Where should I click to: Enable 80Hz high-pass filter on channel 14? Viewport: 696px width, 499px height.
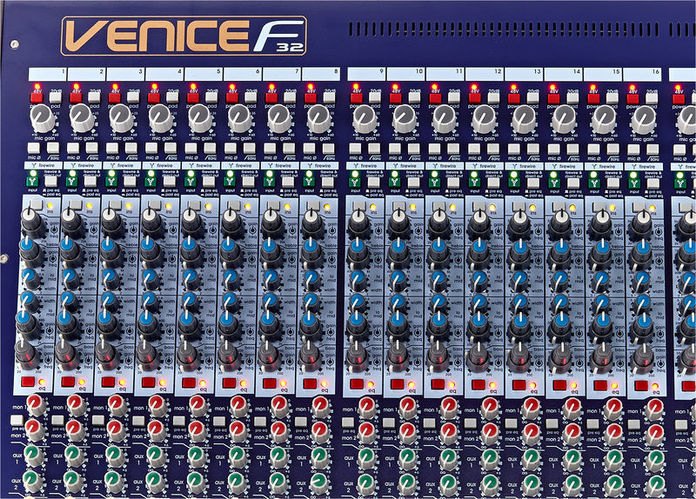tap(573, 149)
